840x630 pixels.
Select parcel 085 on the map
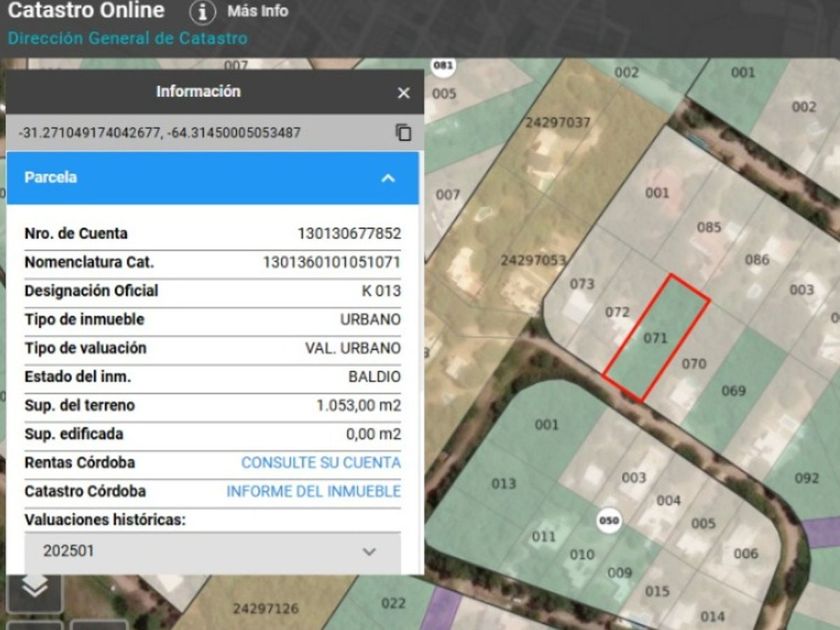point(709,228)
